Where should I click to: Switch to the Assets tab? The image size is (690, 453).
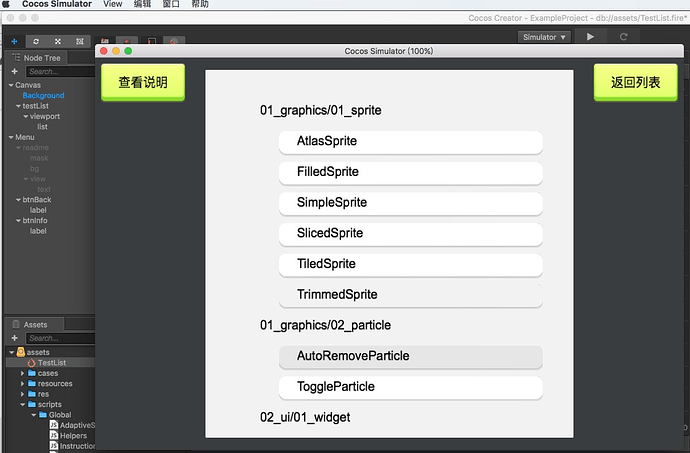(35, 324)
